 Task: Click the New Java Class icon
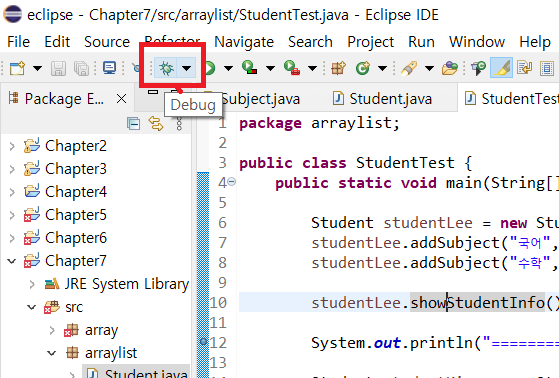click(x=363, y=68)
